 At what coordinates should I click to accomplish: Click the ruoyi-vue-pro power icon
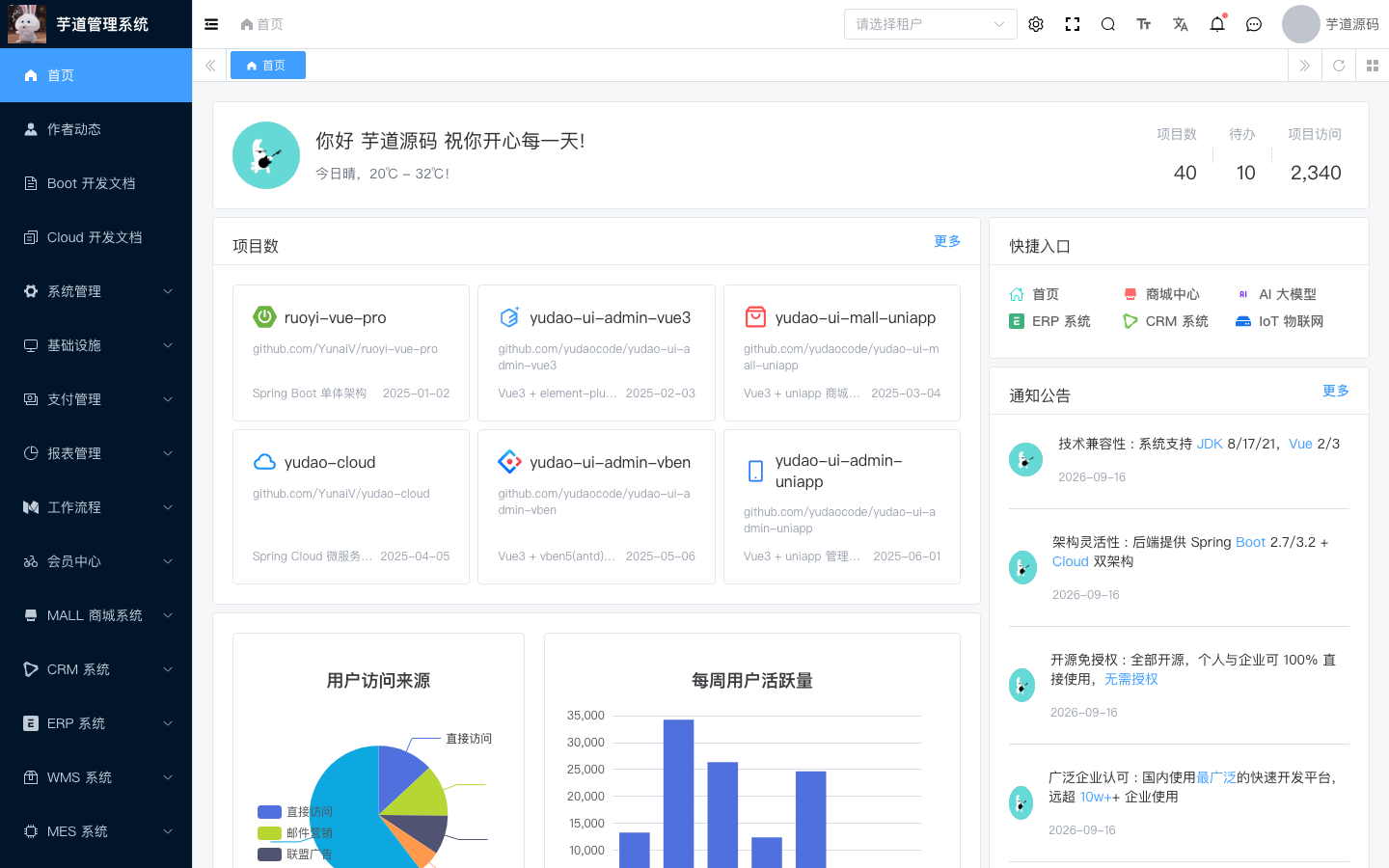click(264, 317)
